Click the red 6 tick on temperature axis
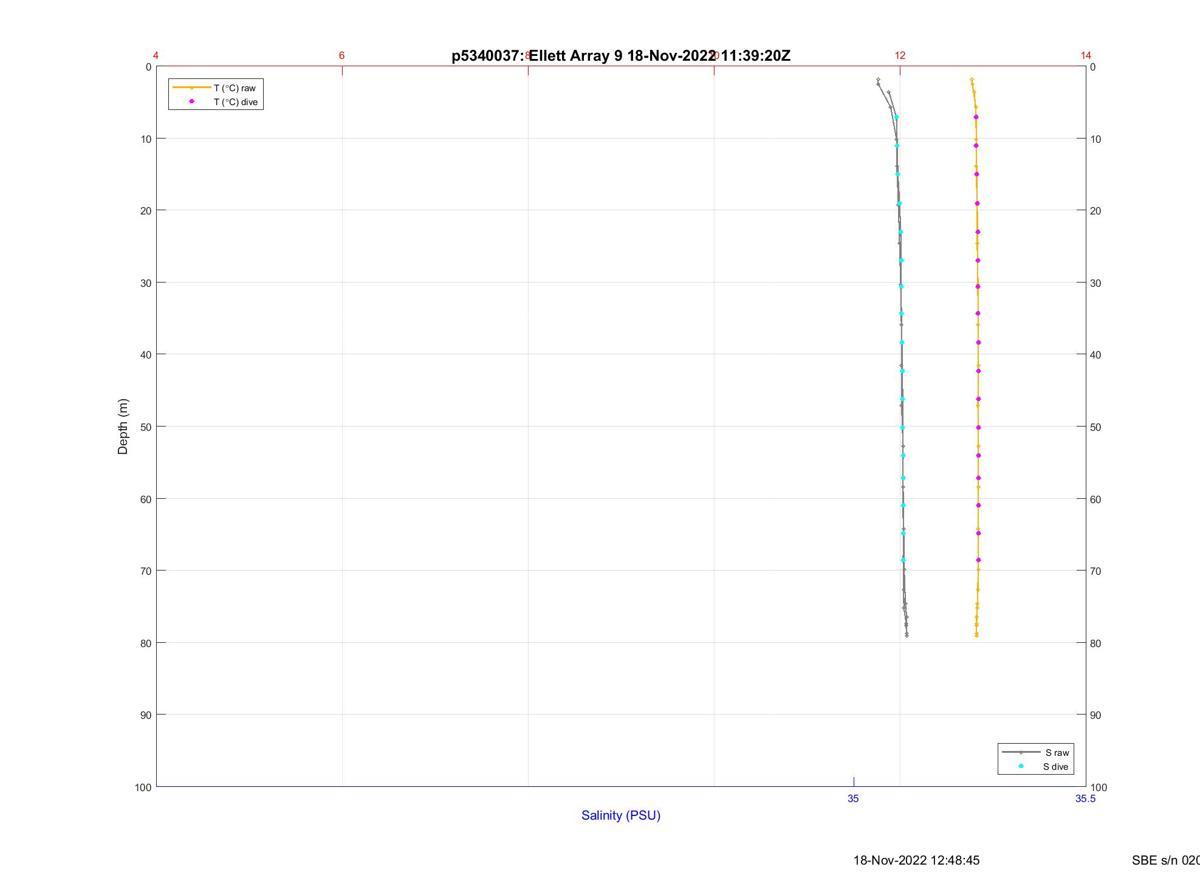This screenshot has width=1200, height=885. (x=342, y=56)
